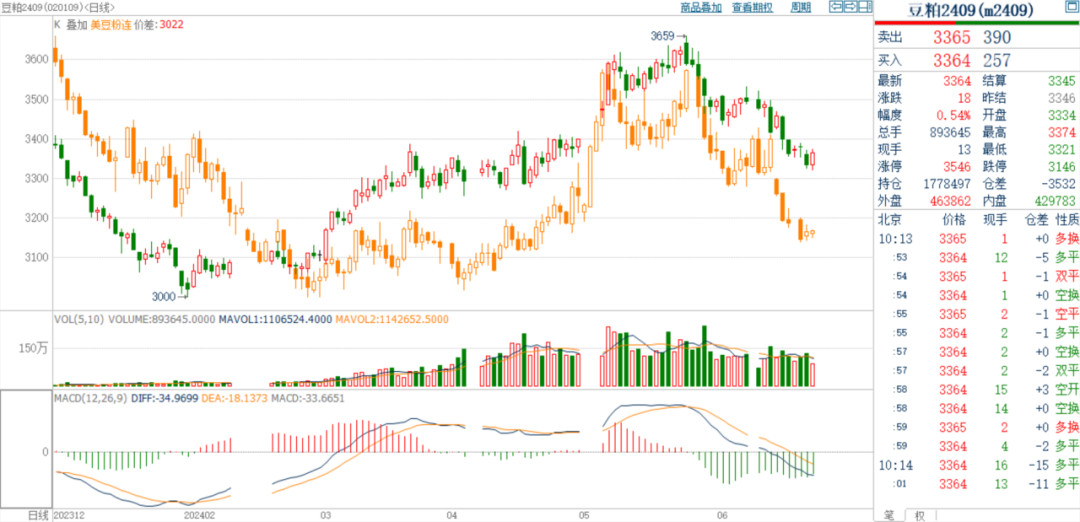The image size is (1080, 522).
Task: Click the 开盘 value 3334
Action: 1059,114
